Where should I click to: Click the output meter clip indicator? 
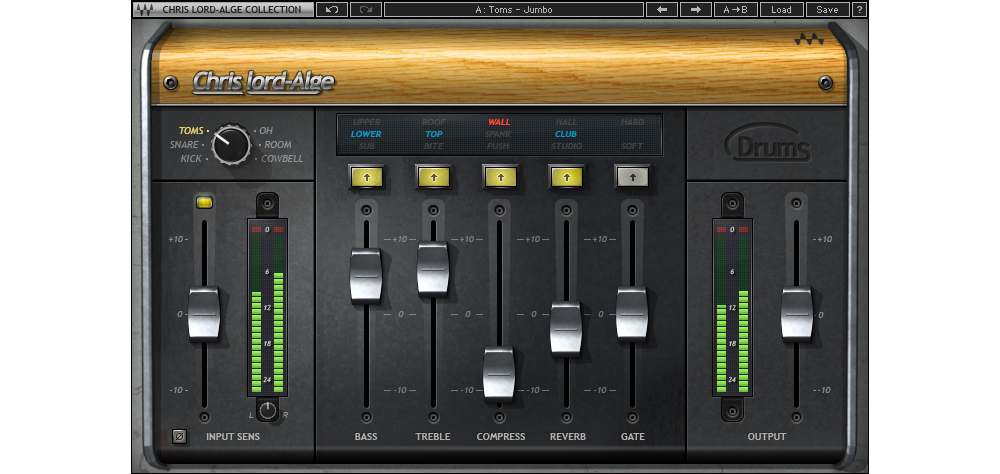(732, 229)
